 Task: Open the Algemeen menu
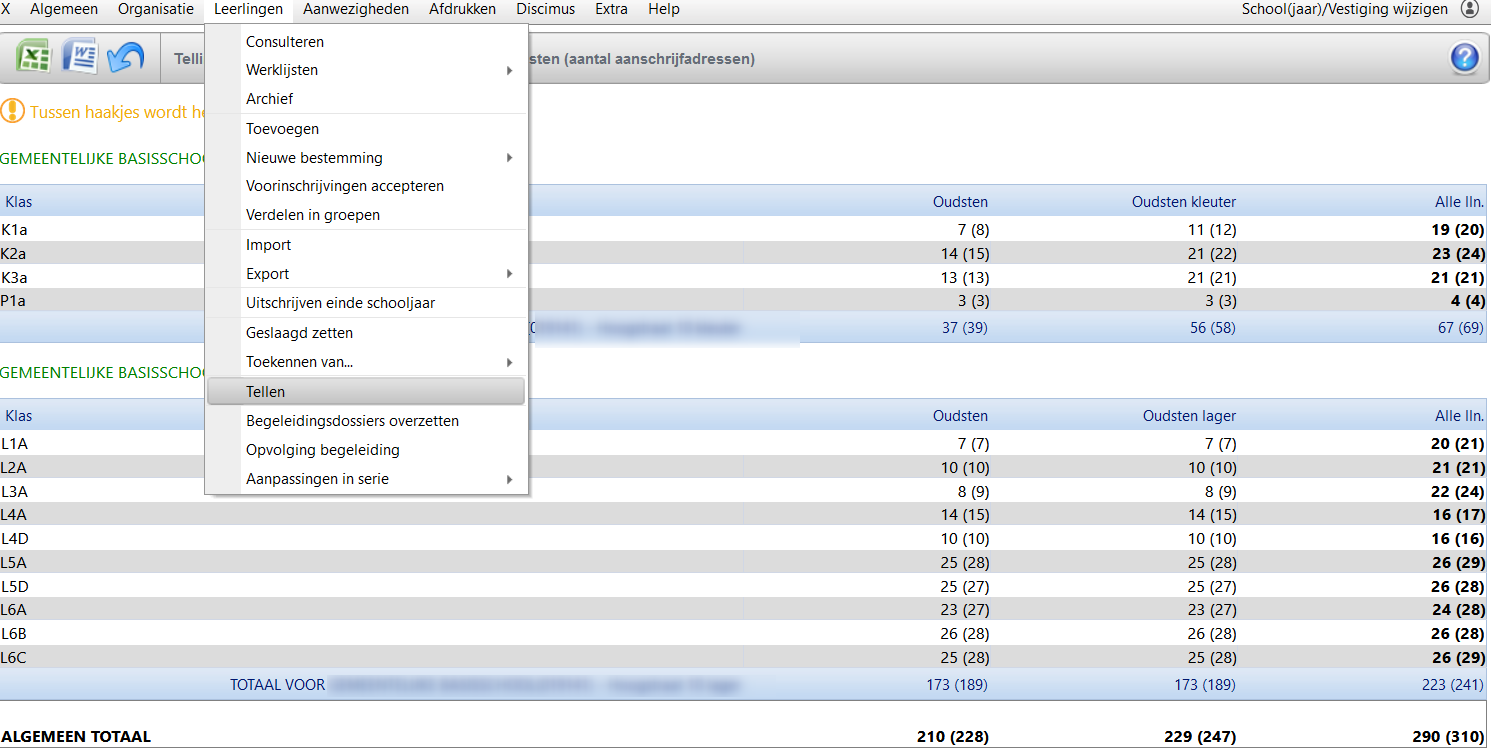(64, 9)
